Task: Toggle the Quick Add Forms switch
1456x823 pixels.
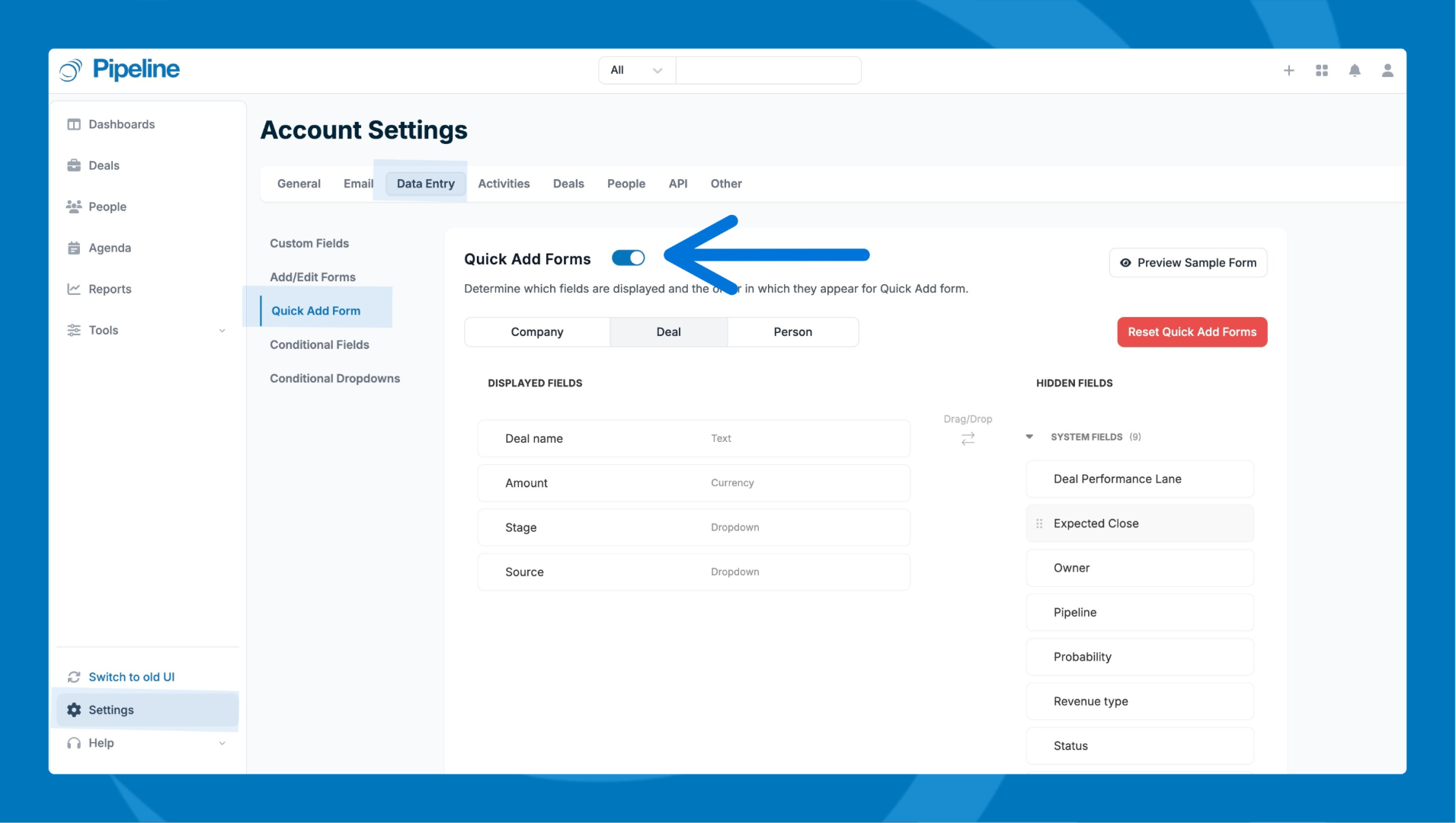Action: pos(629,258)
